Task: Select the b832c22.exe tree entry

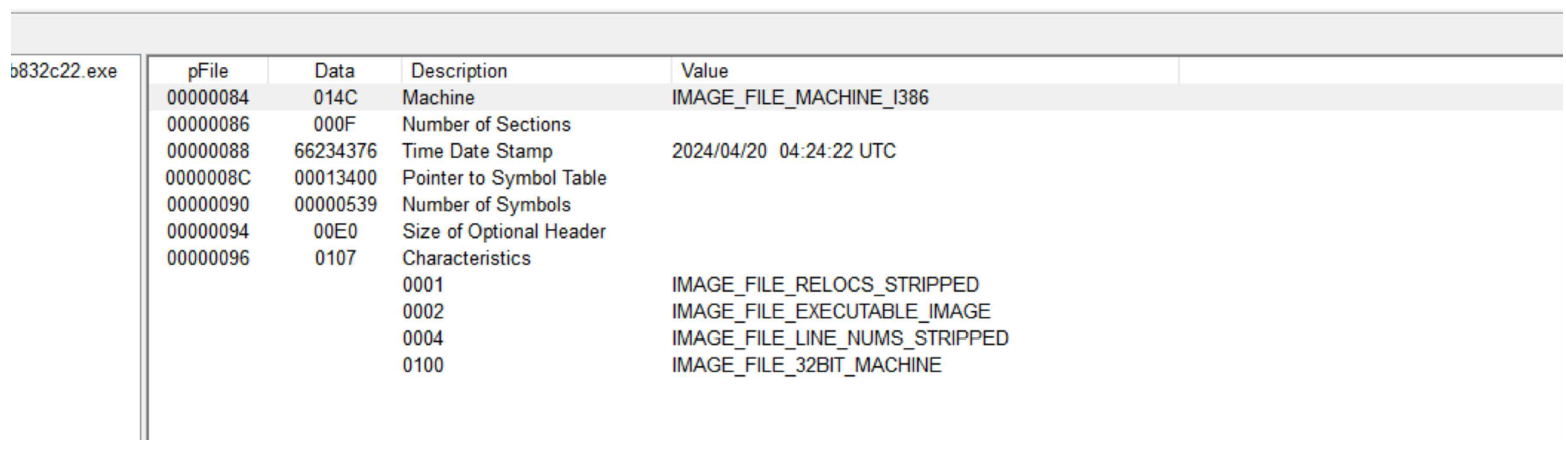Action: [x=62, y=73]
